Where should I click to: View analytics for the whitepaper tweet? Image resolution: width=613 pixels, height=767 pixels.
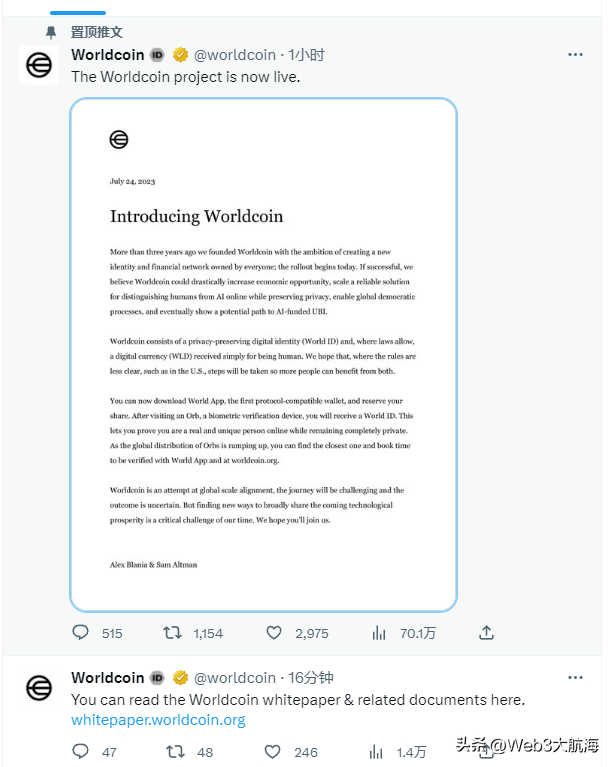pyautogui.click(x=379, y=752)
